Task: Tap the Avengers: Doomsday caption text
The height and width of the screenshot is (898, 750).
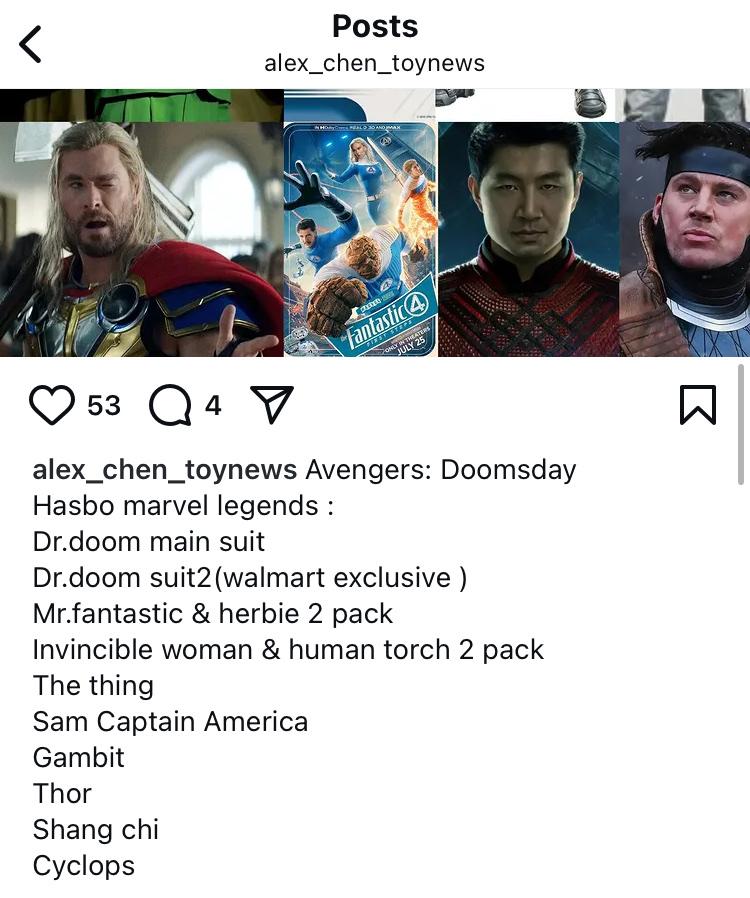Action: click(x=441, y=470)
